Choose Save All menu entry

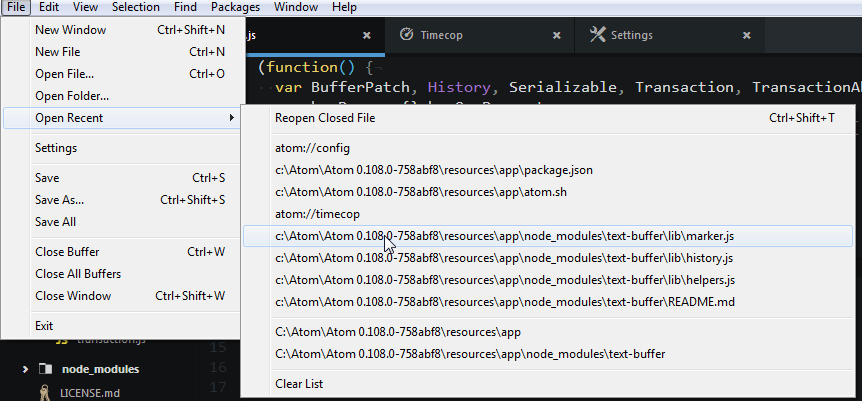tap(122, 222)
